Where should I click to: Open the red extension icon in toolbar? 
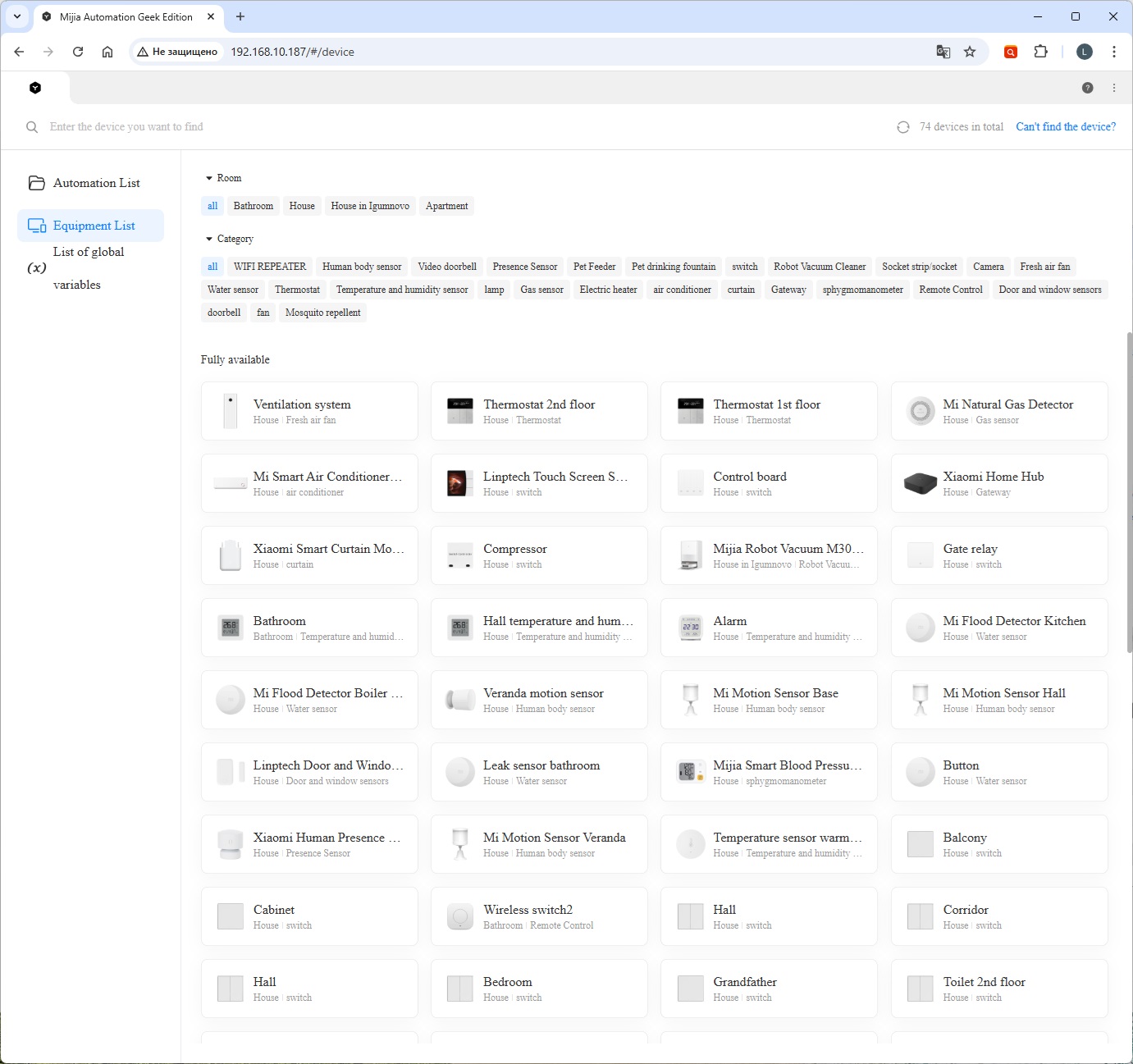(x=1011, y=52)
